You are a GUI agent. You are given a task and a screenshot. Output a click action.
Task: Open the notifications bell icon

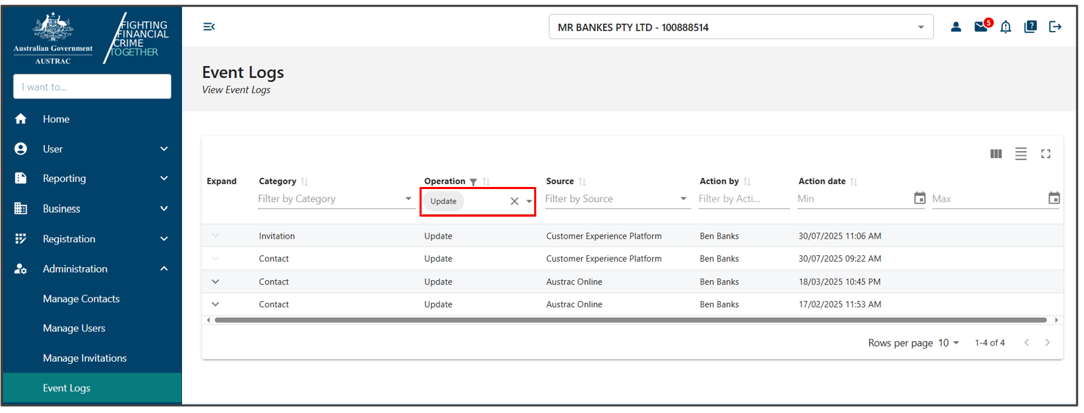click(1006, 27)
